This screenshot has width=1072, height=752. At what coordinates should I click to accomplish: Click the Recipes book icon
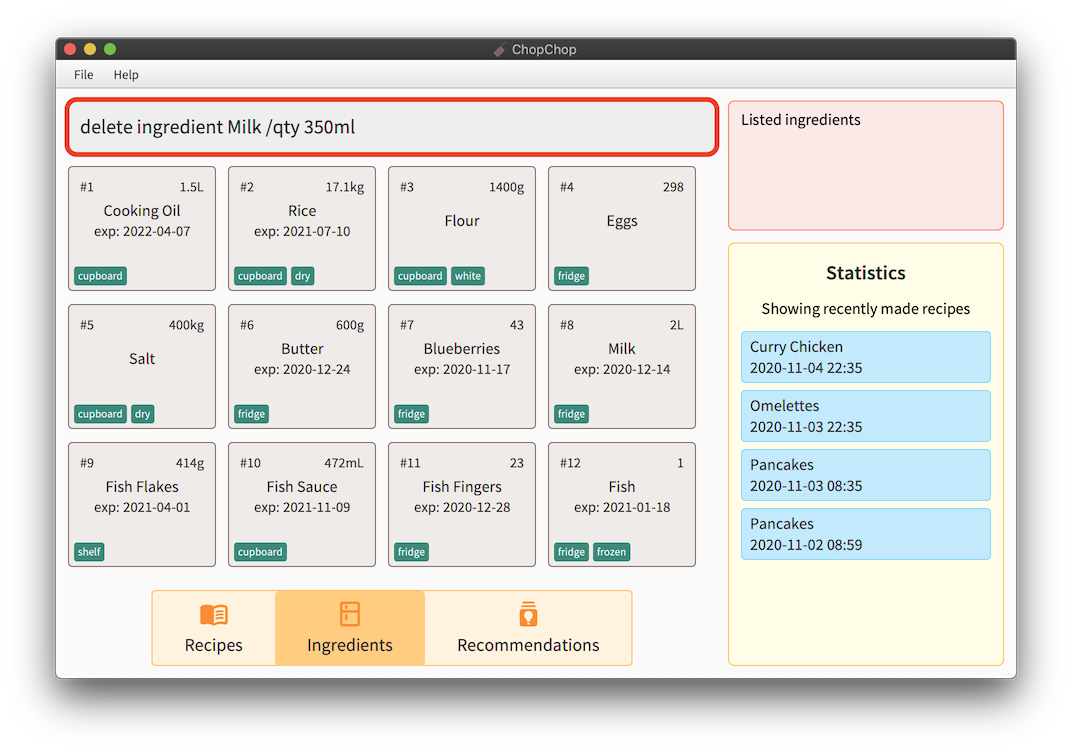(x=213, y=615)
